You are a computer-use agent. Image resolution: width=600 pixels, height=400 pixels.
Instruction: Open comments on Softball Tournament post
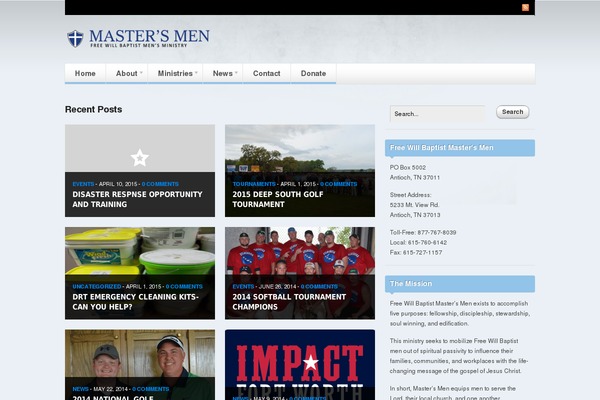click(319, 287)
